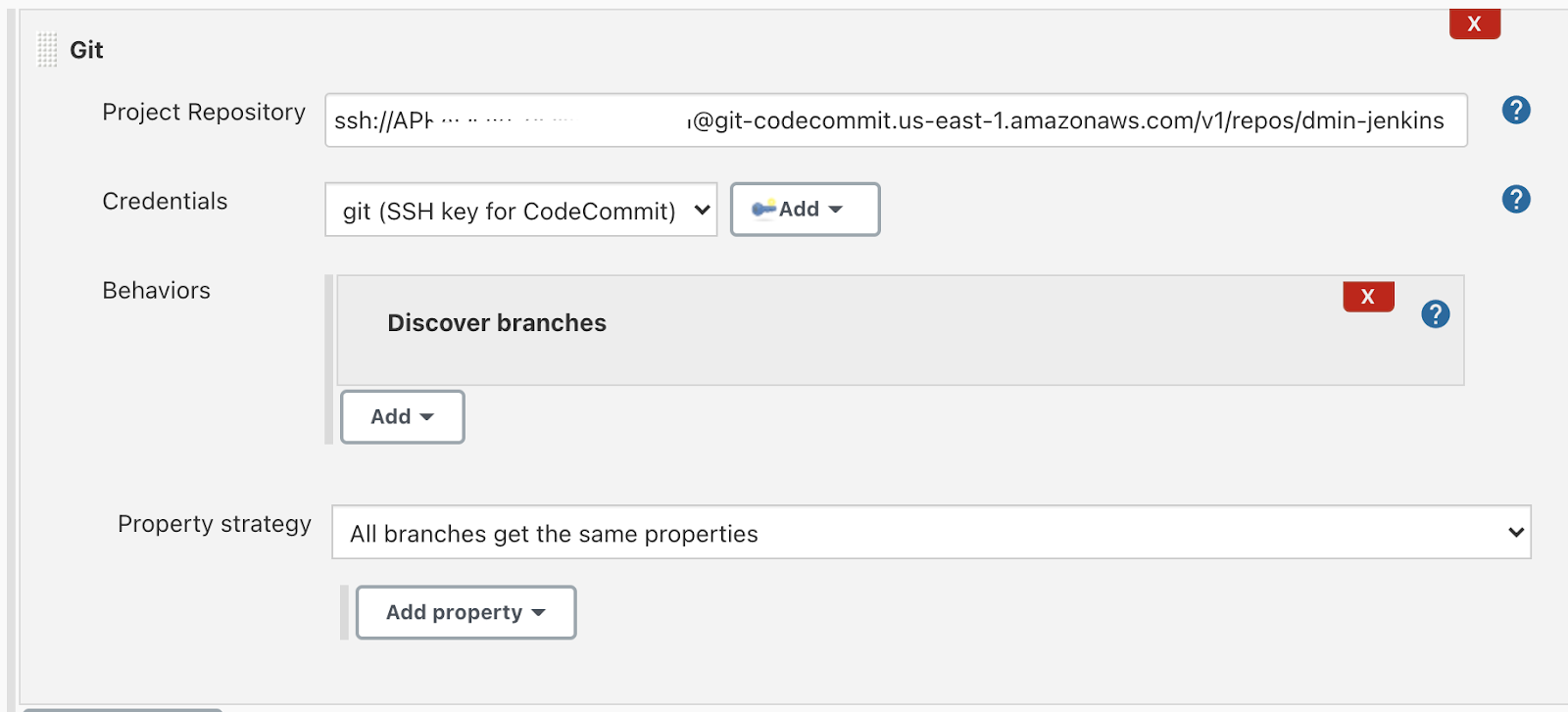This screenshot has height=712, width=1568.
Task: Show help for Discover branches
Action: pos(1436,314)
